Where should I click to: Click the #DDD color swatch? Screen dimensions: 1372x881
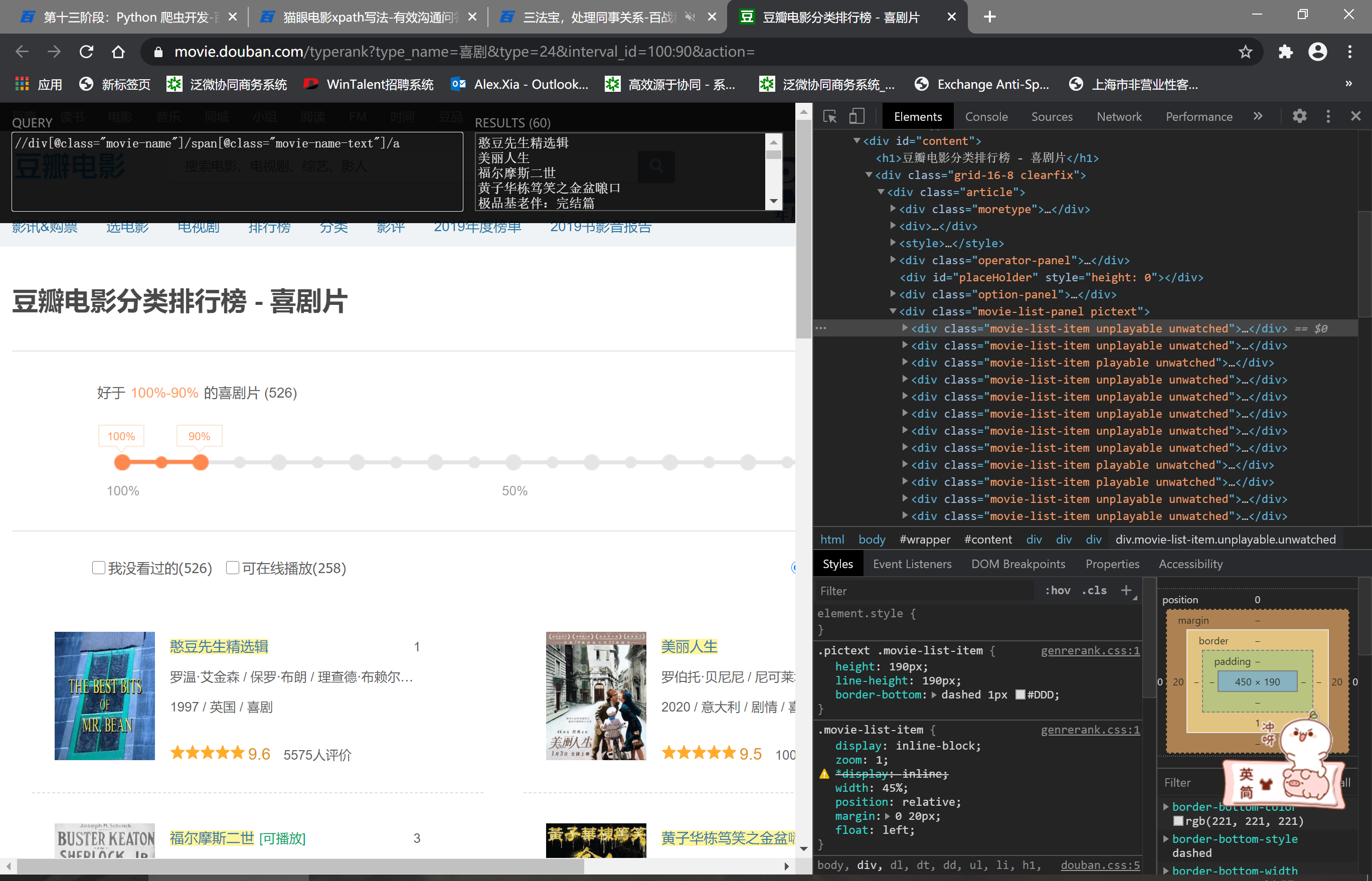click(x=1019, y=694)
